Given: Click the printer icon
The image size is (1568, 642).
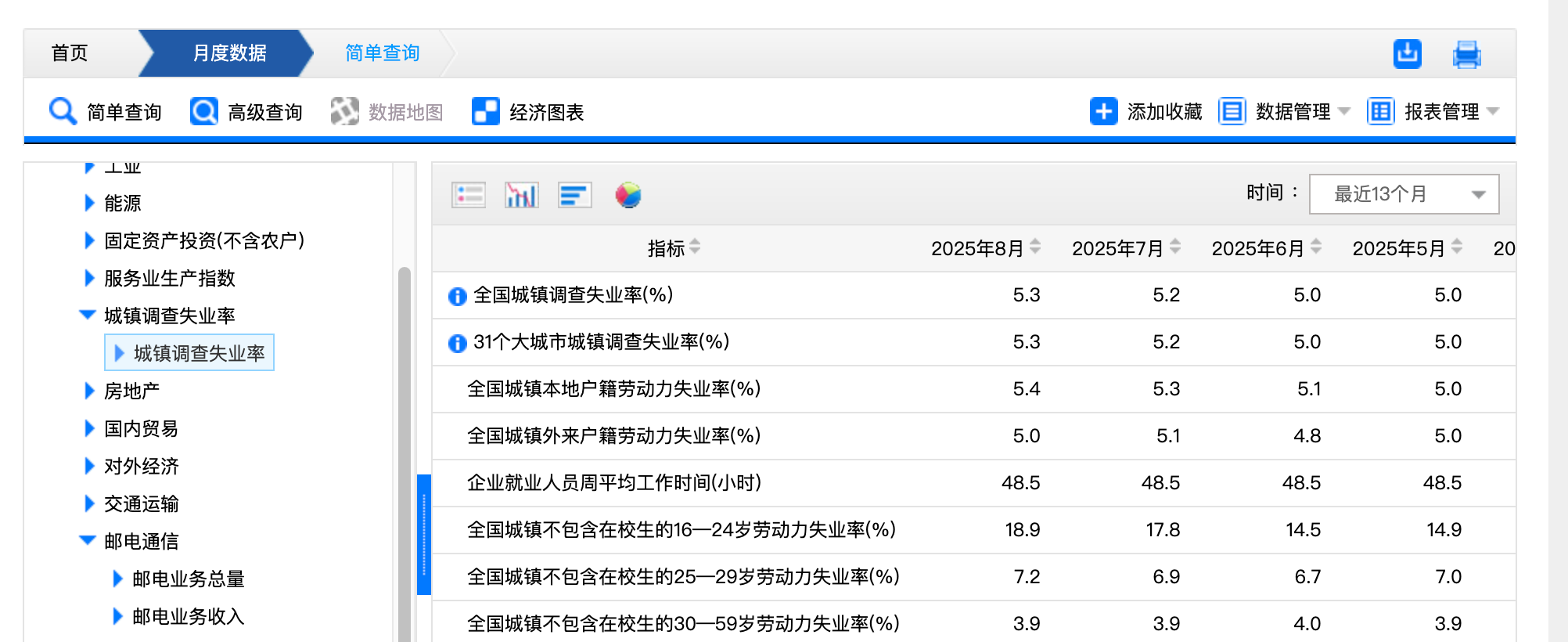Looking at the screenshot, I should (1466, 54).
